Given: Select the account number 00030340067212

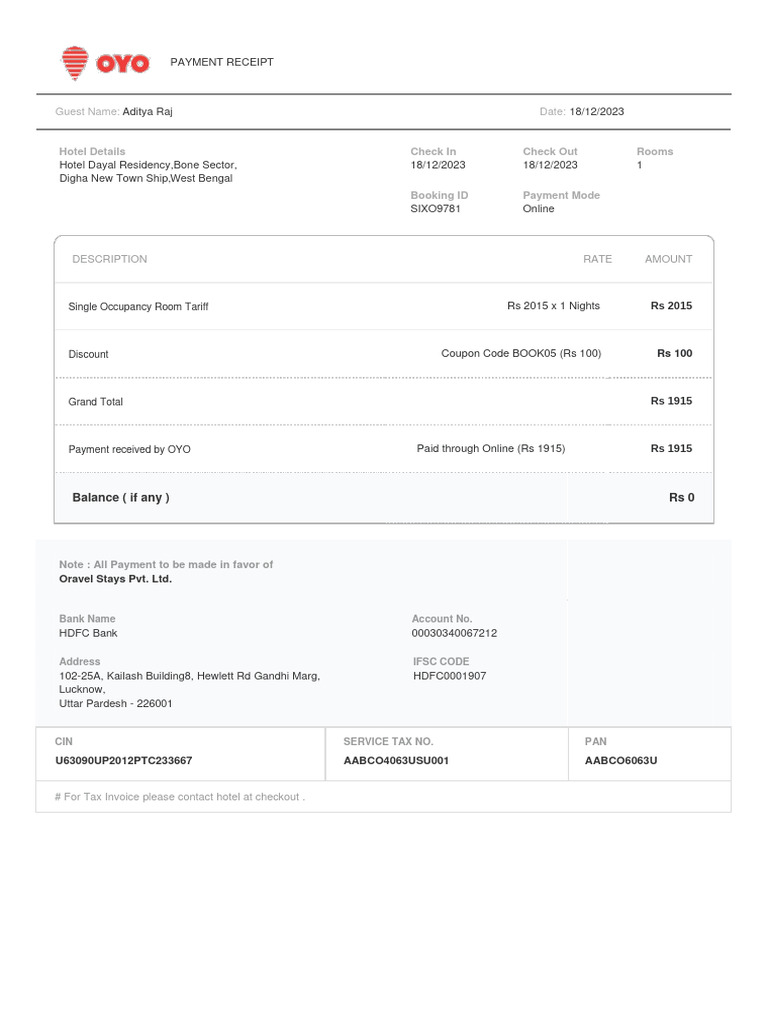Looking at the screenshot, I should click(x=454, y=633).
